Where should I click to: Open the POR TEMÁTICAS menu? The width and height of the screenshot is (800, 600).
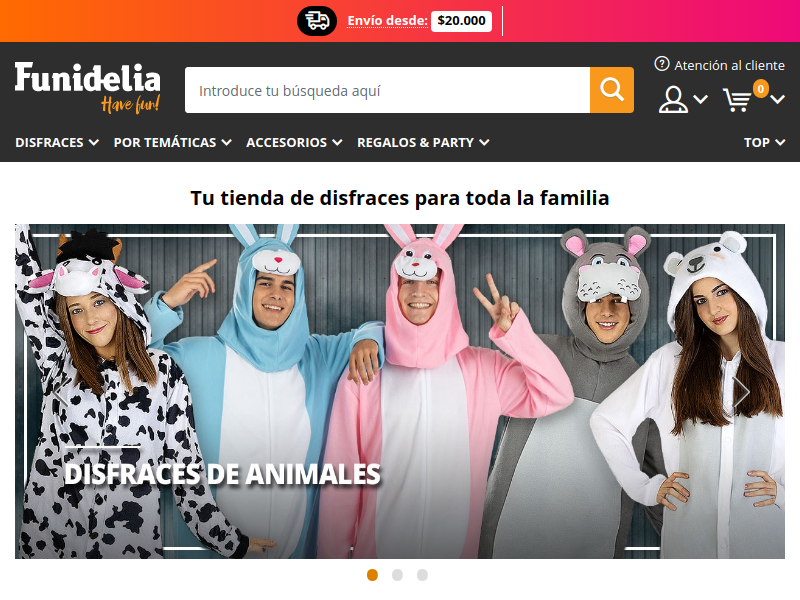(172, 142)
